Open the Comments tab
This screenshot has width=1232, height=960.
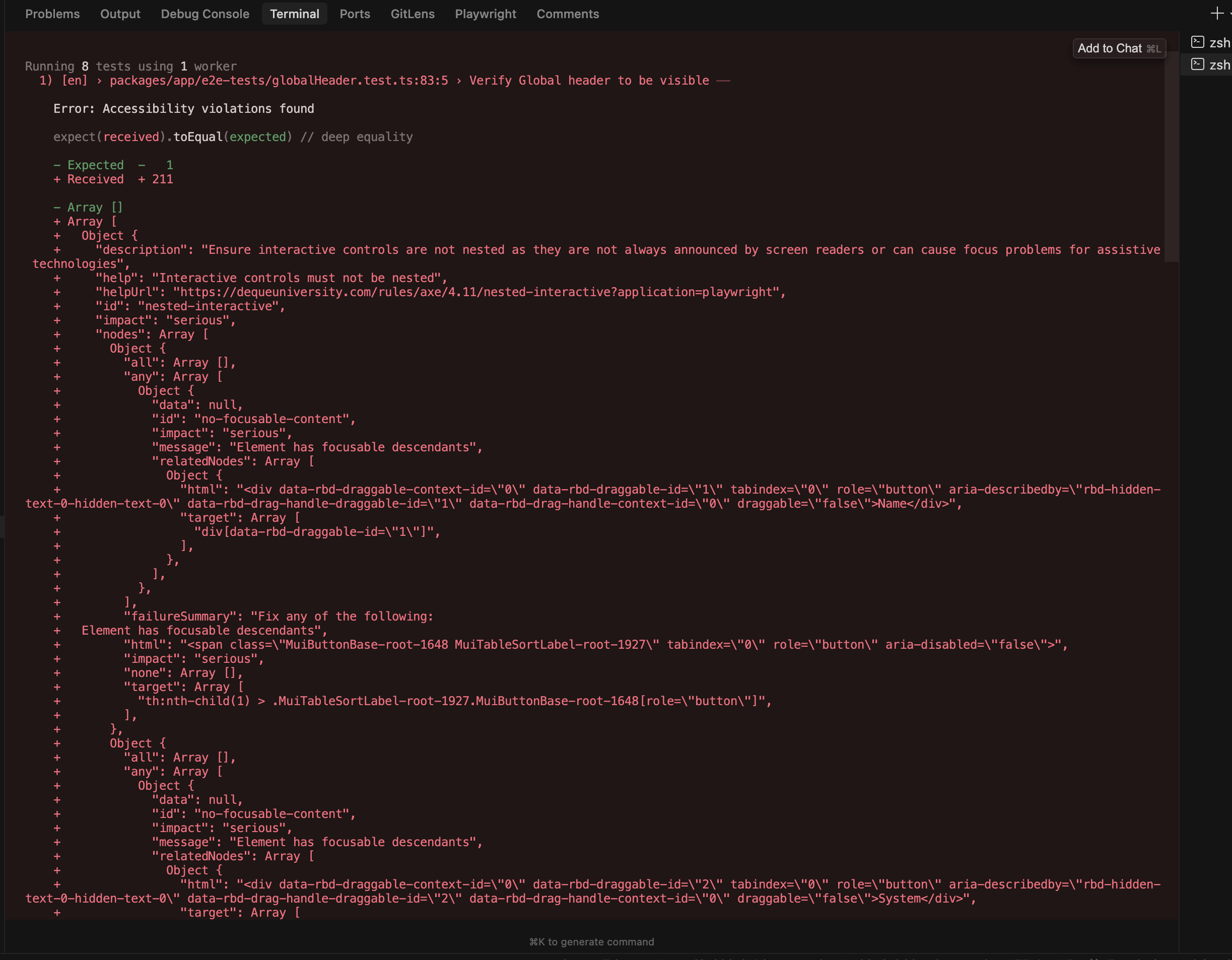568,14
